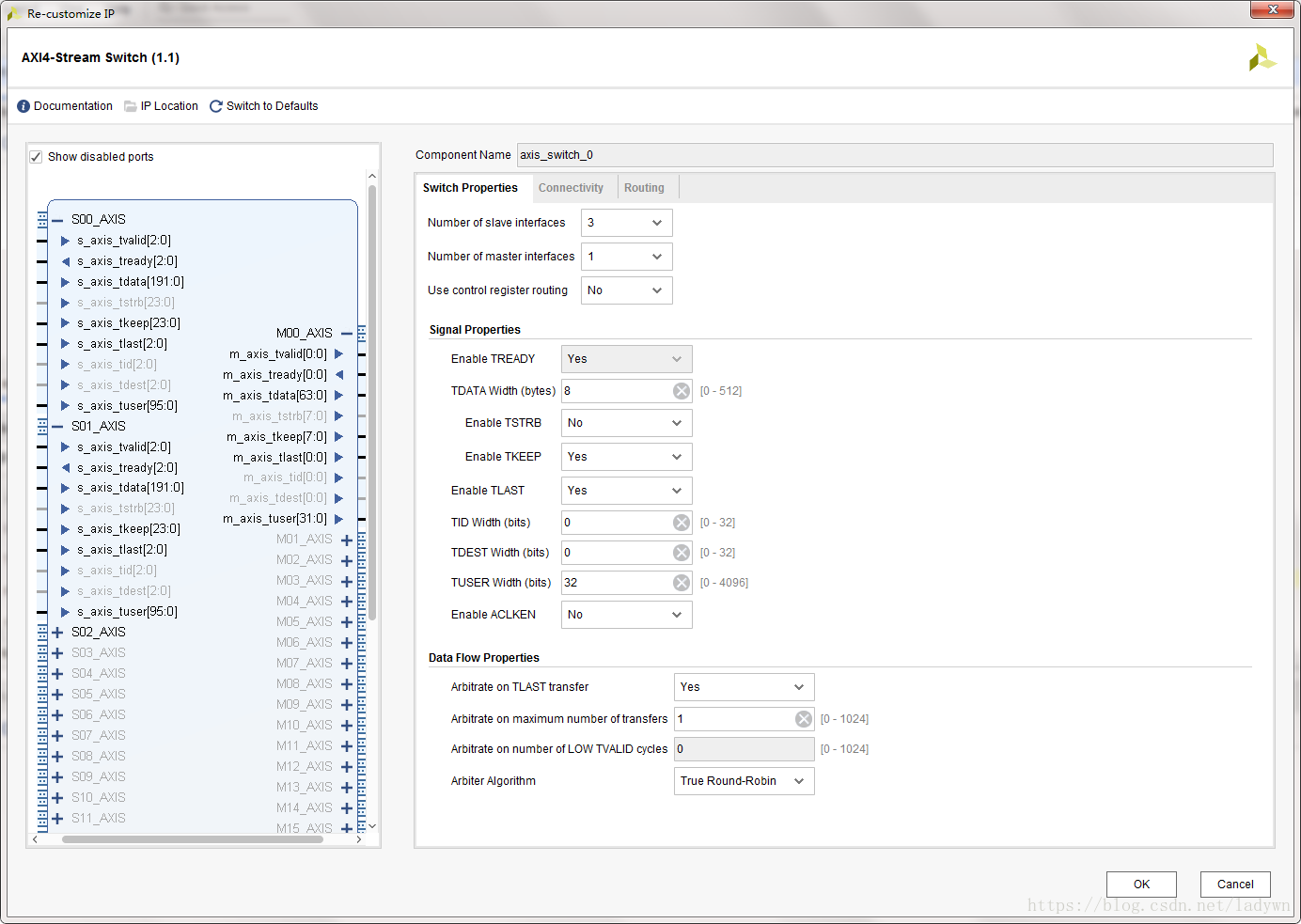The image size is (1301, 924).
Task: Expand the M04_AXIS port plus icon
Action: pyautogui.click(x=347, y=602)
